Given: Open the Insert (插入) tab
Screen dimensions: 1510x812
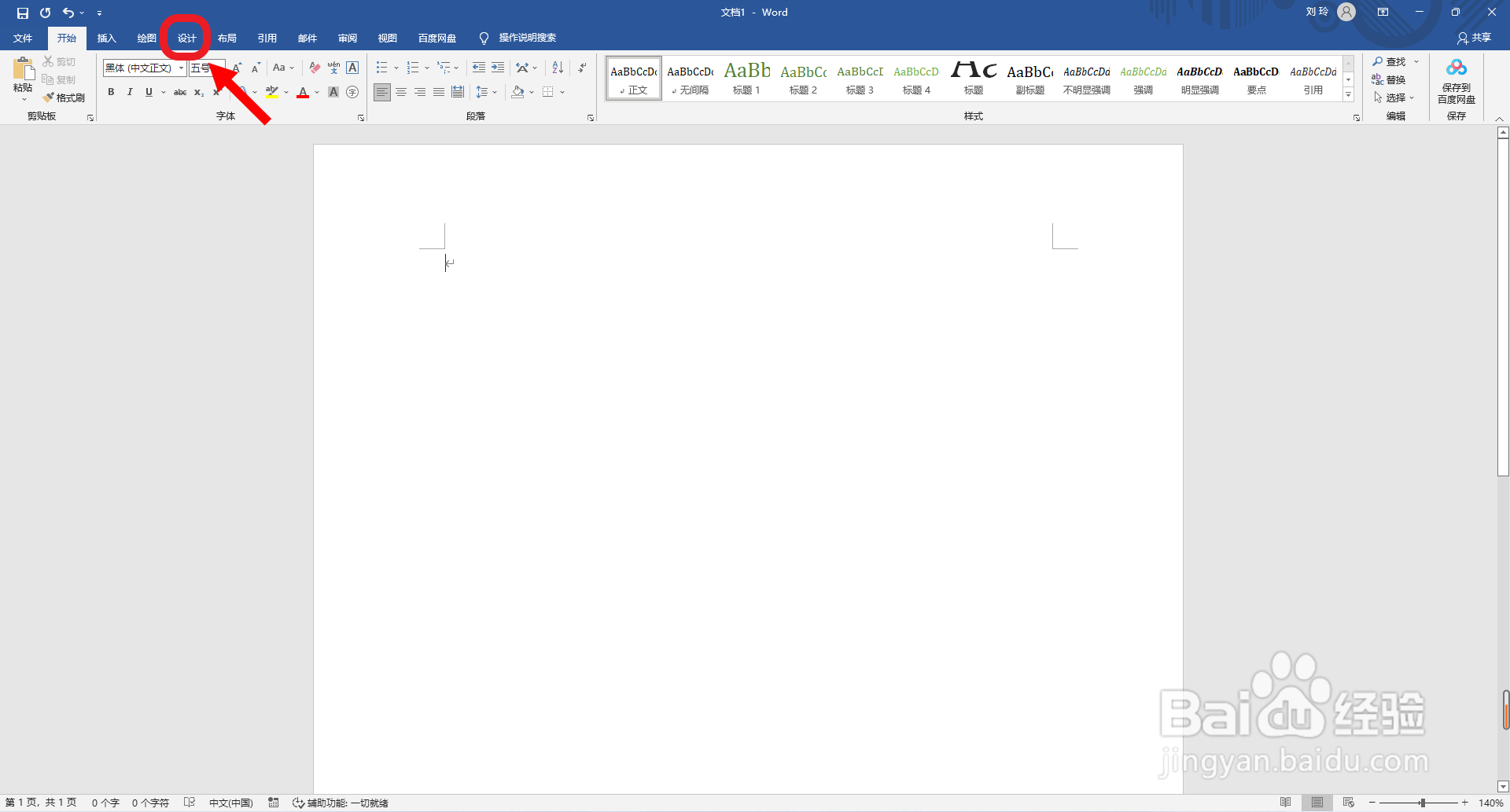Looking at the screenshot, I should 106,38.
